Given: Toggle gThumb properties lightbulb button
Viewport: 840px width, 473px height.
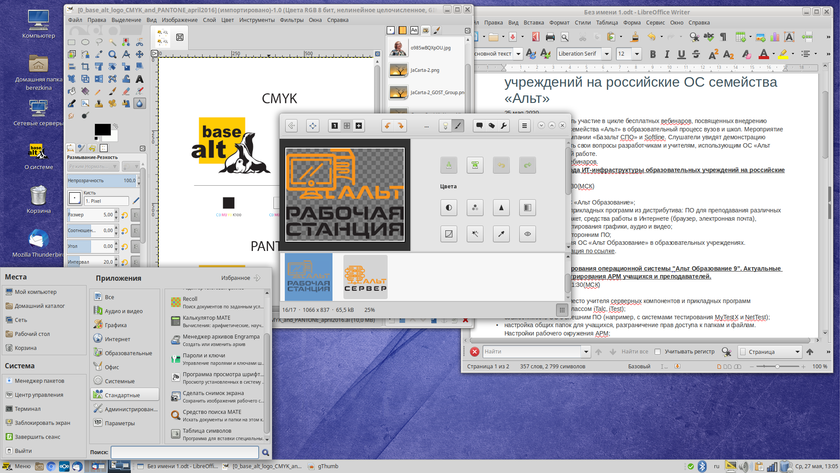Looking at the screenshot, I should click(x=444, y=126).
